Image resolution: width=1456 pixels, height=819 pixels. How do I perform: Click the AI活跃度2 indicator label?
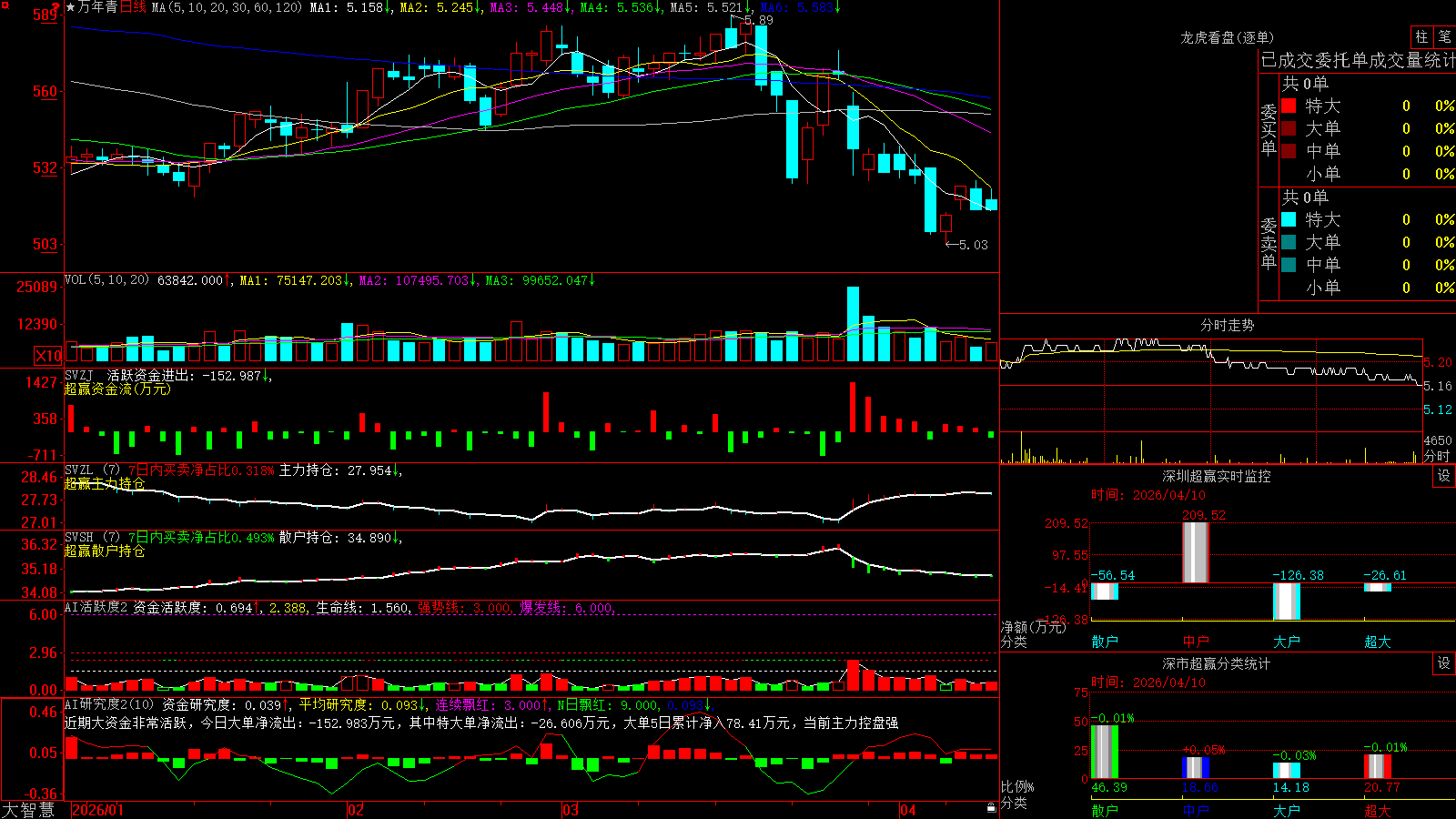pyautogui.click(x=96, y=608)
